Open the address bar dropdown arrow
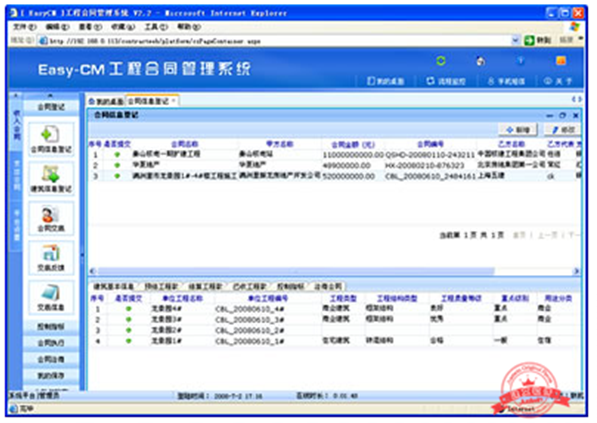The image size is (597, 423). [x=515, y=40]
